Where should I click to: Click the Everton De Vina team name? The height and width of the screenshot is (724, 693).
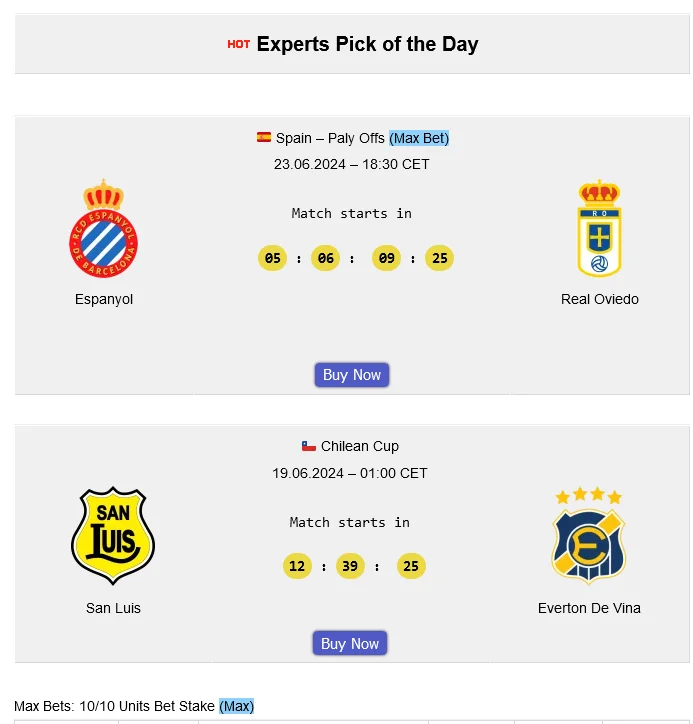coord(589,608)
